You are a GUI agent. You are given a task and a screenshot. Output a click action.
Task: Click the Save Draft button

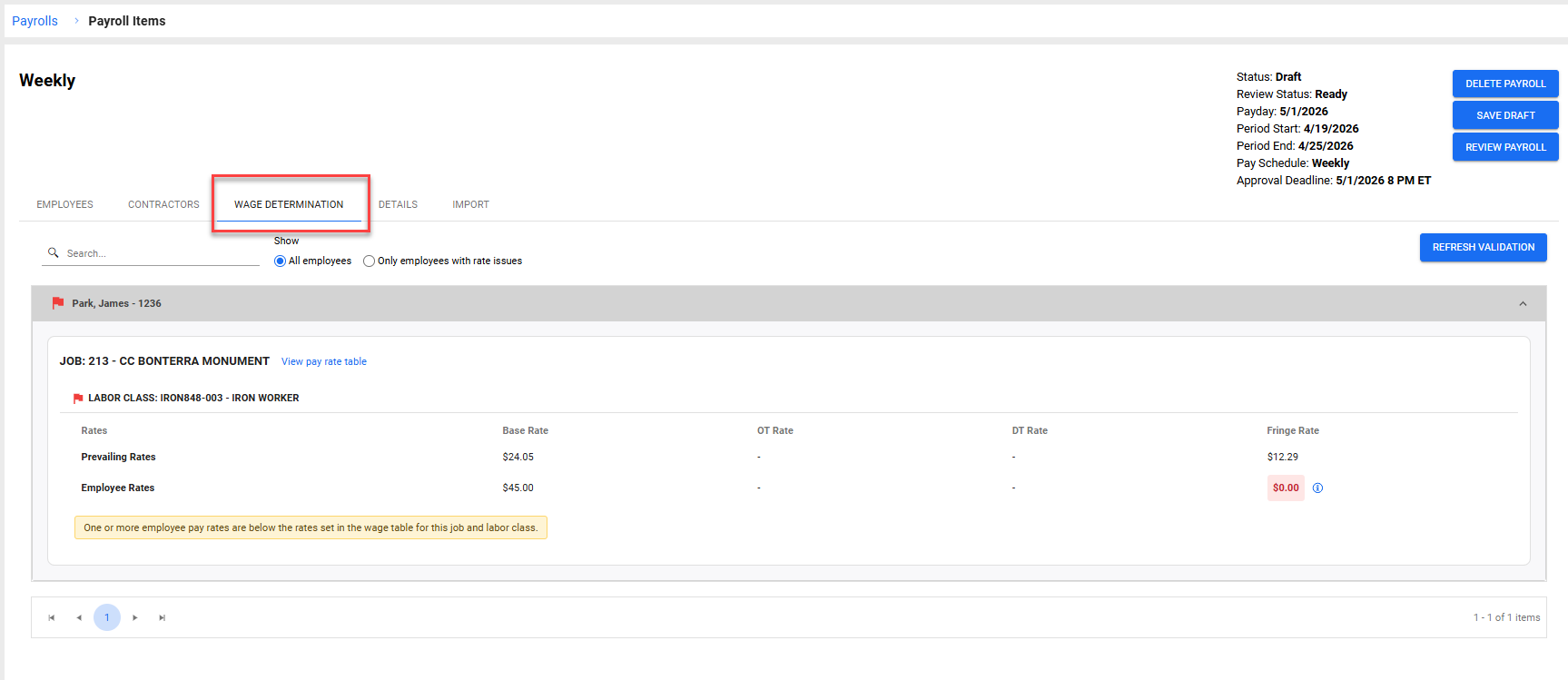[x=1505, y=115]
